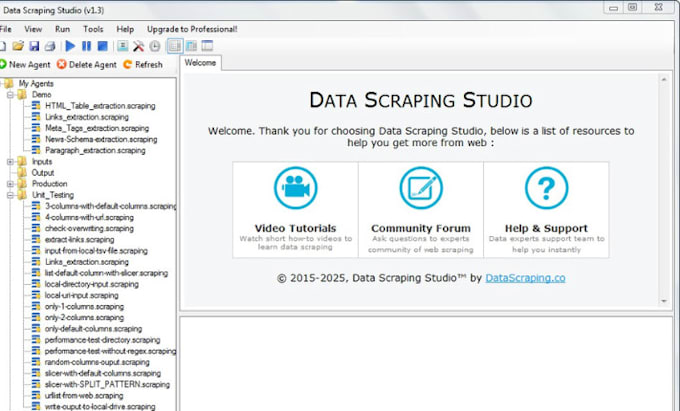Select only-default-columns.scraping agent

pyautogui.click(x=94, y=329)
